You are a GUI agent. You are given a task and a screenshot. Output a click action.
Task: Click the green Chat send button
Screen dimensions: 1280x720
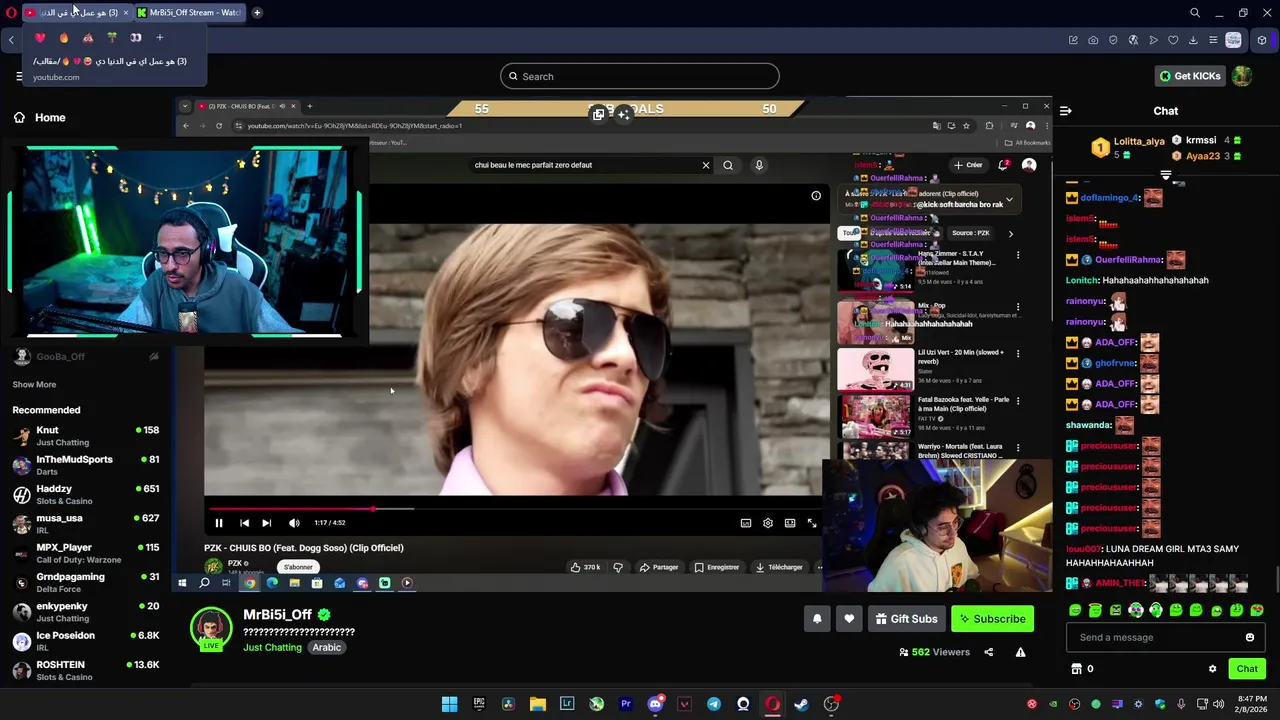(1247, 669)
